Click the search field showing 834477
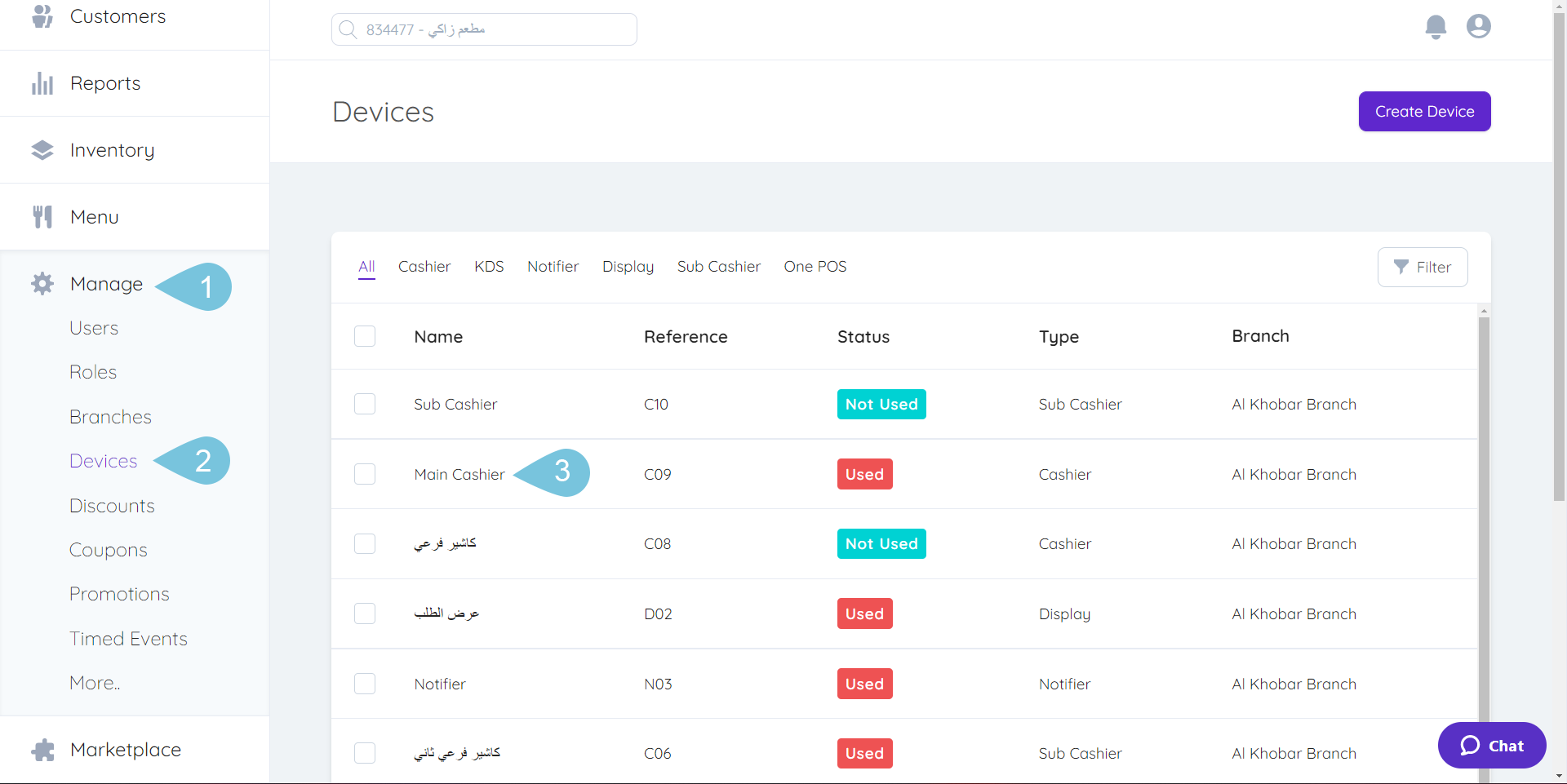1567x784 pixels. [x=483, y=29]
